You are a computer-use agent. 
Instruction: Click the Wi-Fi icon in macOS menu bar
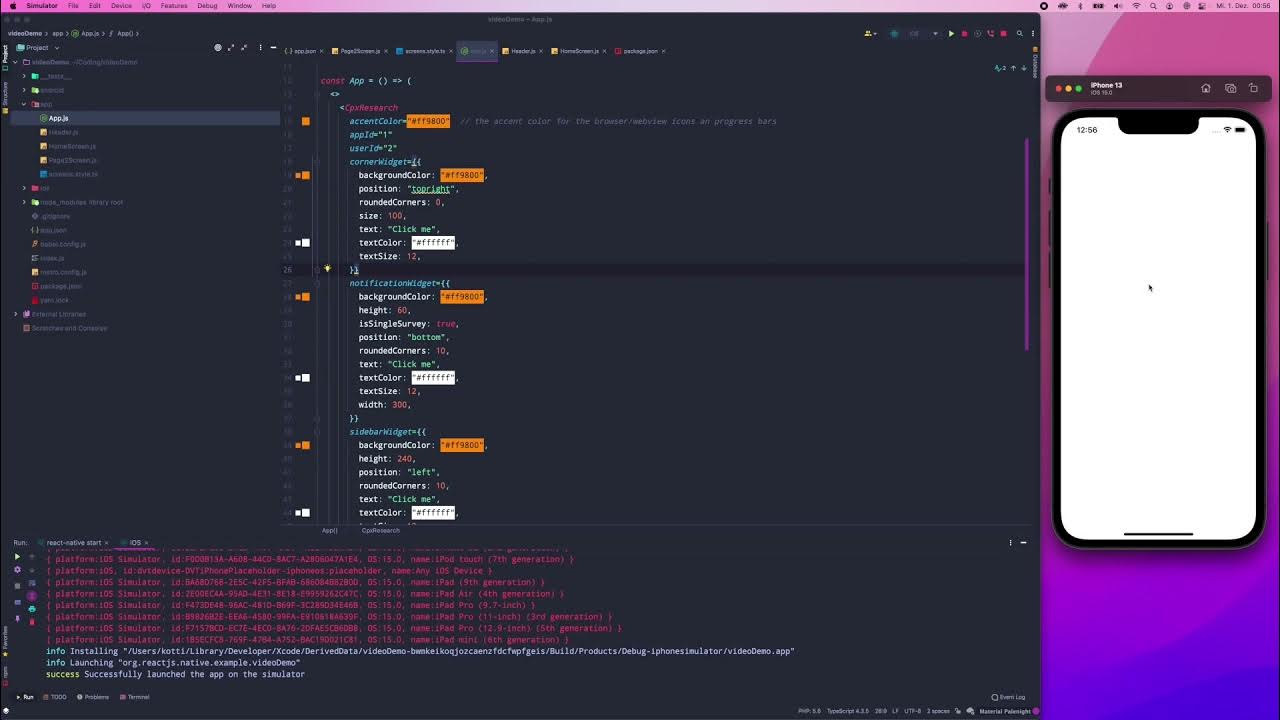(x=1136, y=6)
